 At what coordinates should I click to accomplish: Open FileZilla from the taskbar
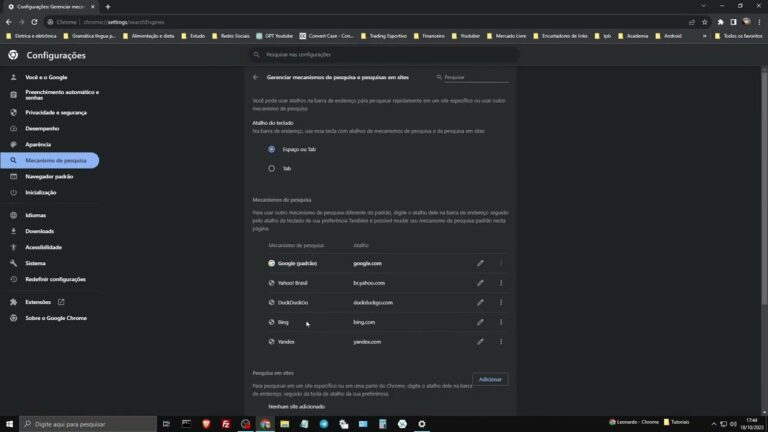pyautogui.click(x=226, y=424)
